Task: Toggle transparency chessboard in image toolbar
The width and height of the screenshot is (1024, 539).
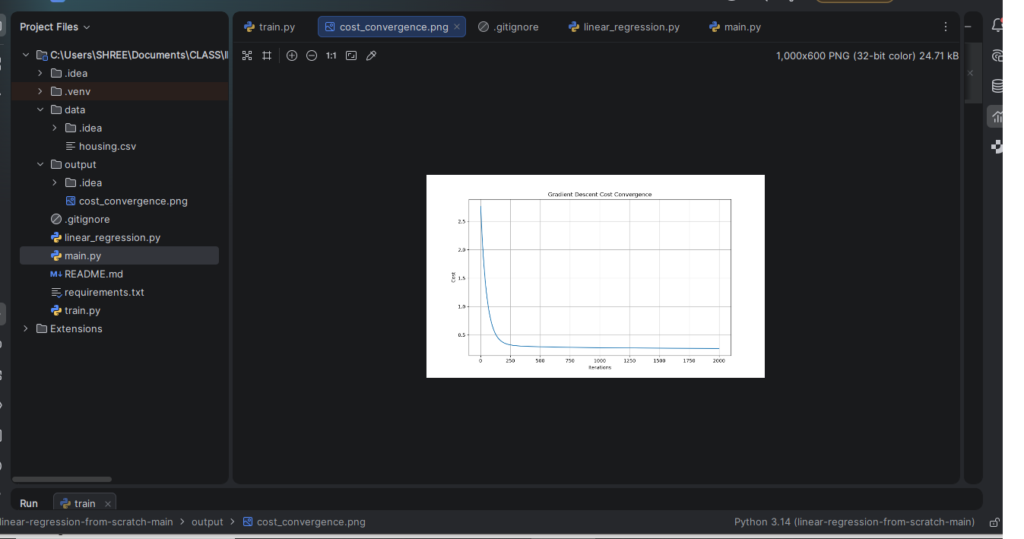Action: (247, 56)
